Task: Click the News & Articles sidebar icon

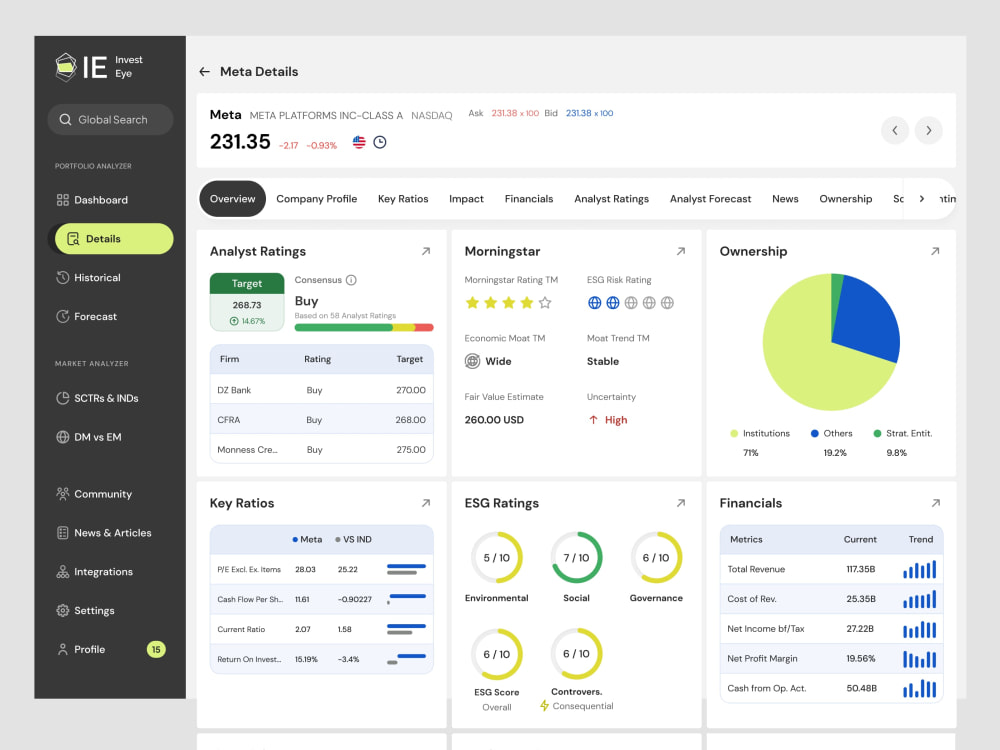Action: [62, 533]
